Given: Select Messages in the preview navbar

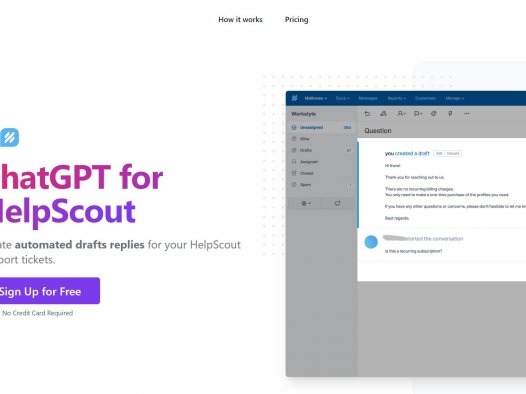Looking at the screenshot, I should (368, 98).
